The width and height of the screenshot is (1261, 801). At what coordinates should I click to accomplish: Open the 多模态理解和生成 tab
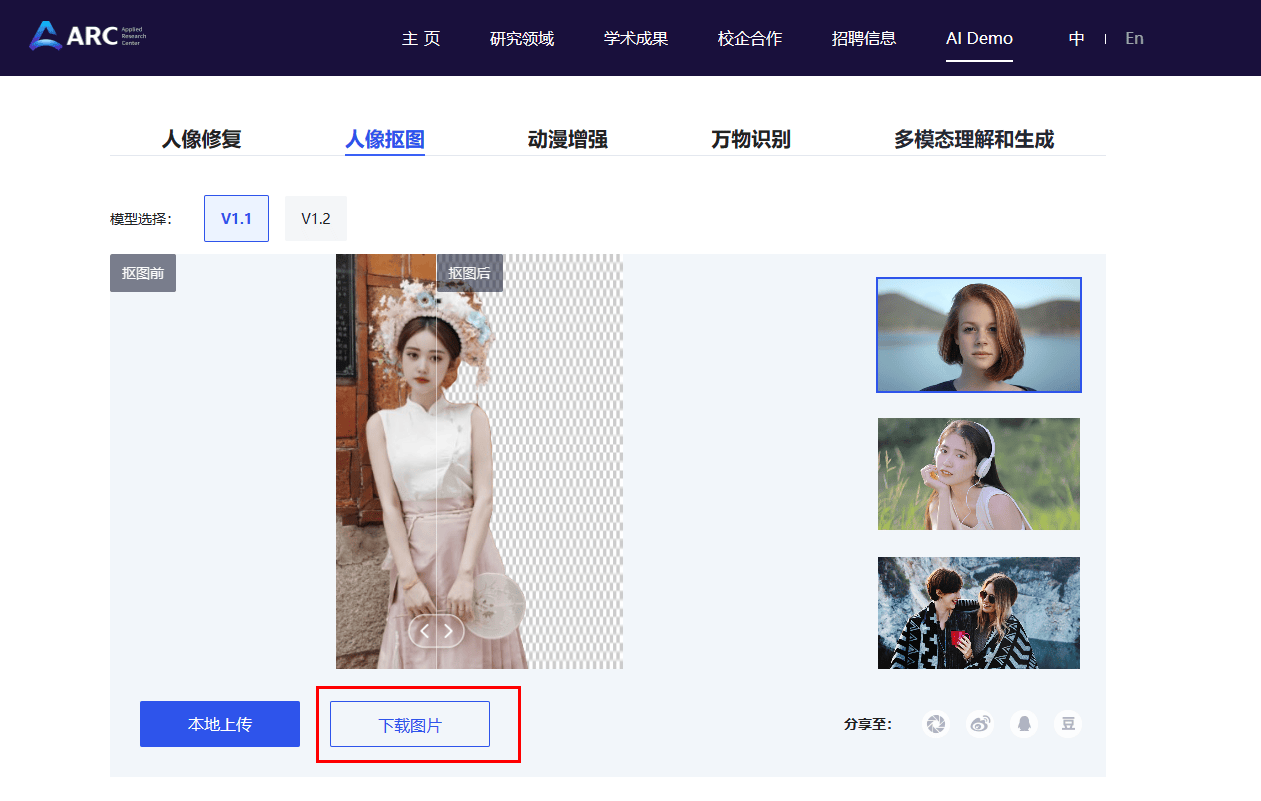(974, 139)
